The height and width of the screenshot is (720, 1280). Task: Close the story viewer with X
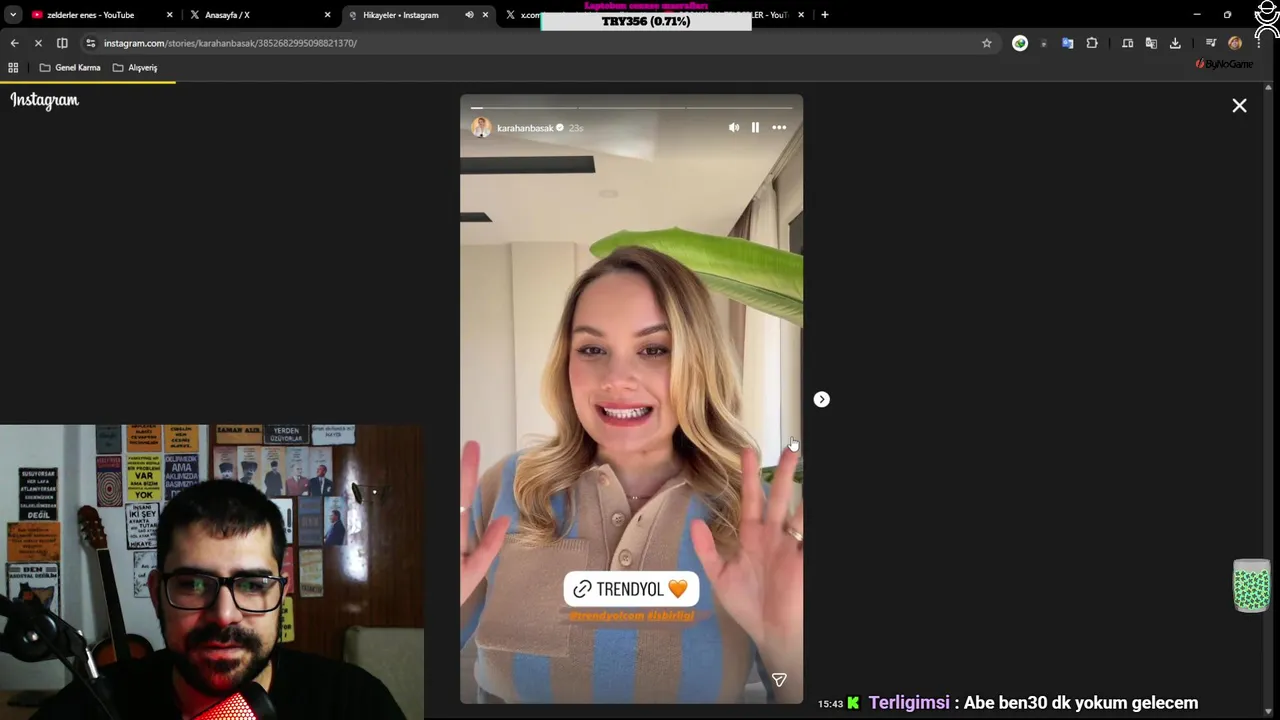[x=1239, y=105]
